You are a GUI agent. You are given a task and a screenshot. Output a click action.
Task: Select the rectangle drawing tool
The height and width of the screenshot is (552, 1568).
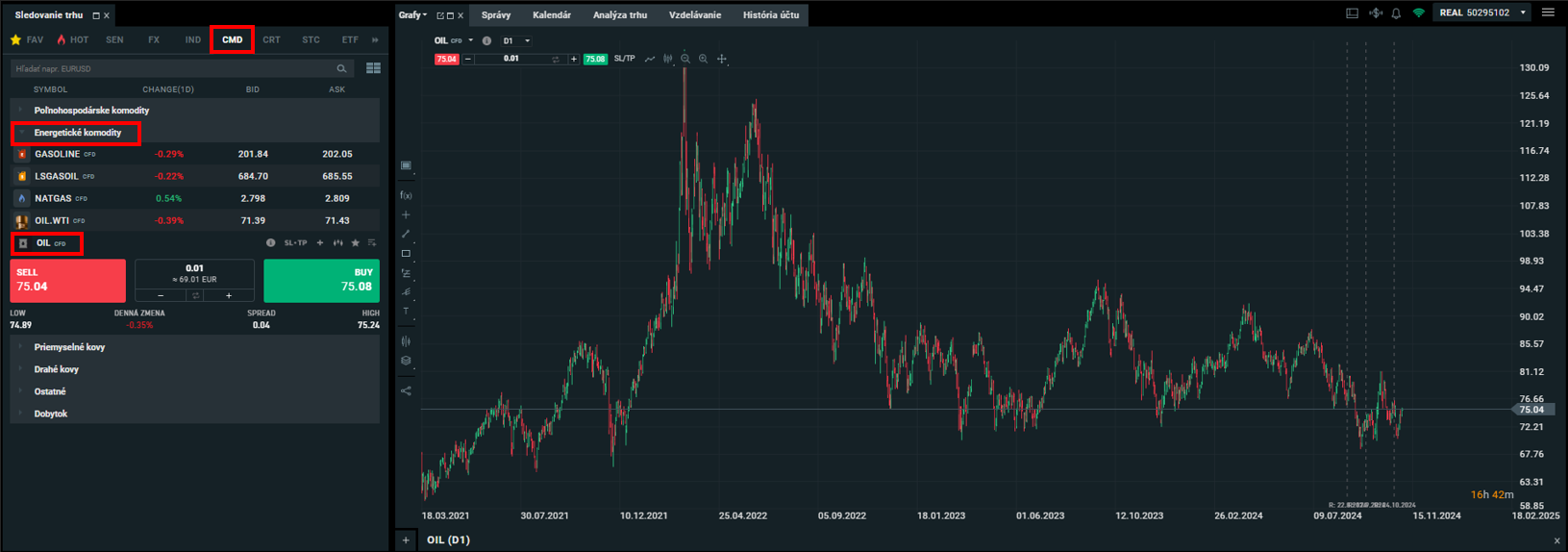click(406, 254)
